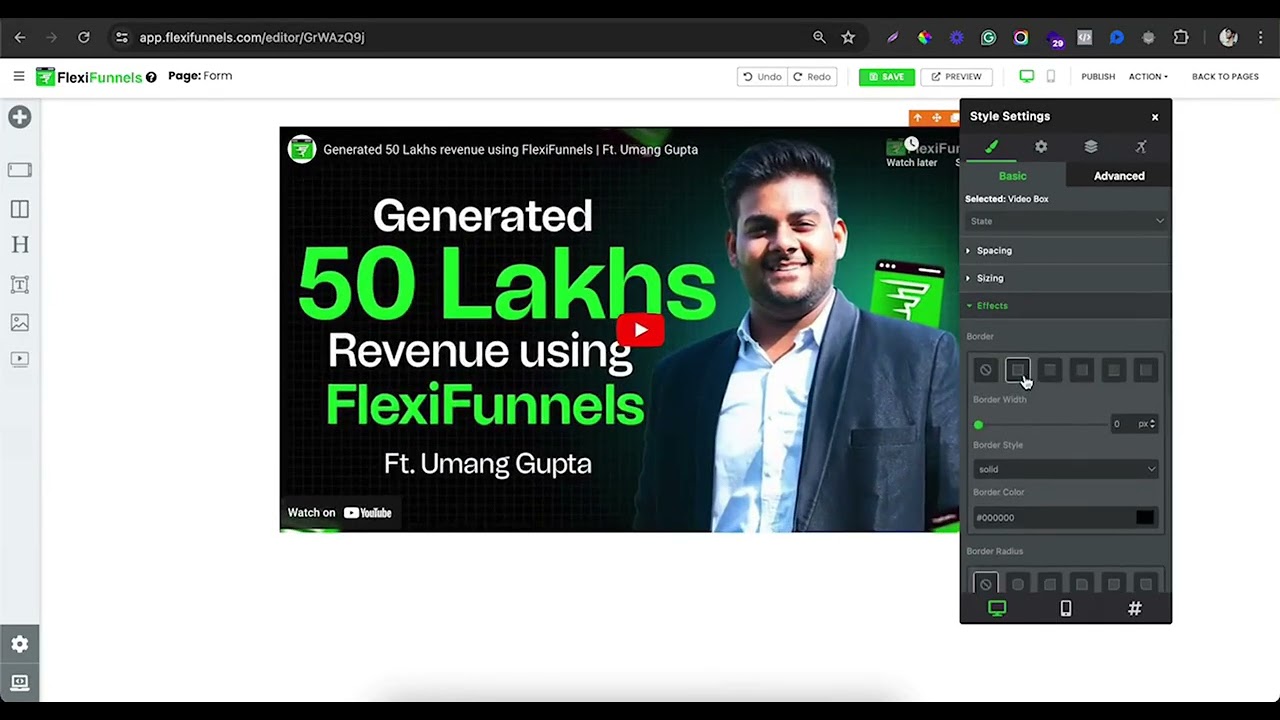1280x720 pixels.
Task: Open the paintbrush style tab icon
Action: coord(991,147)
